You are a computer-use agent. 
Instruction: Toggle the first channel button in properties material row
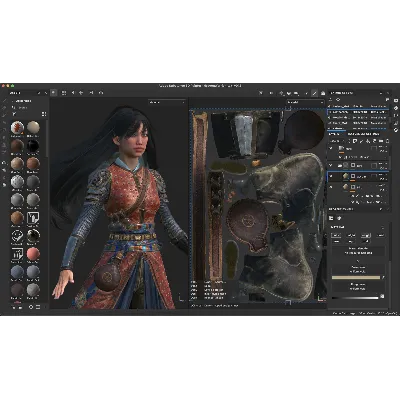tap(336, 236)
